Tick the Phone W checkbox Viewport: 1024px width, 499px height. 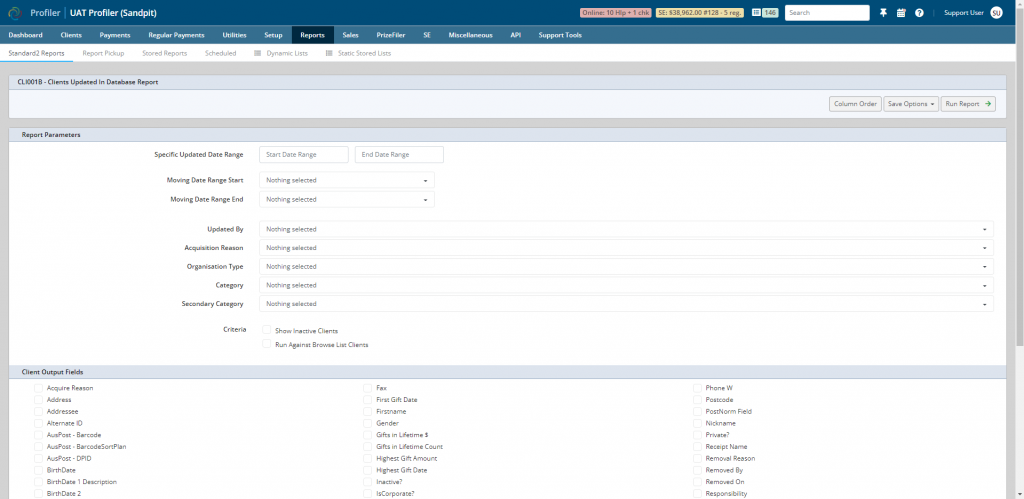point(697,388)
